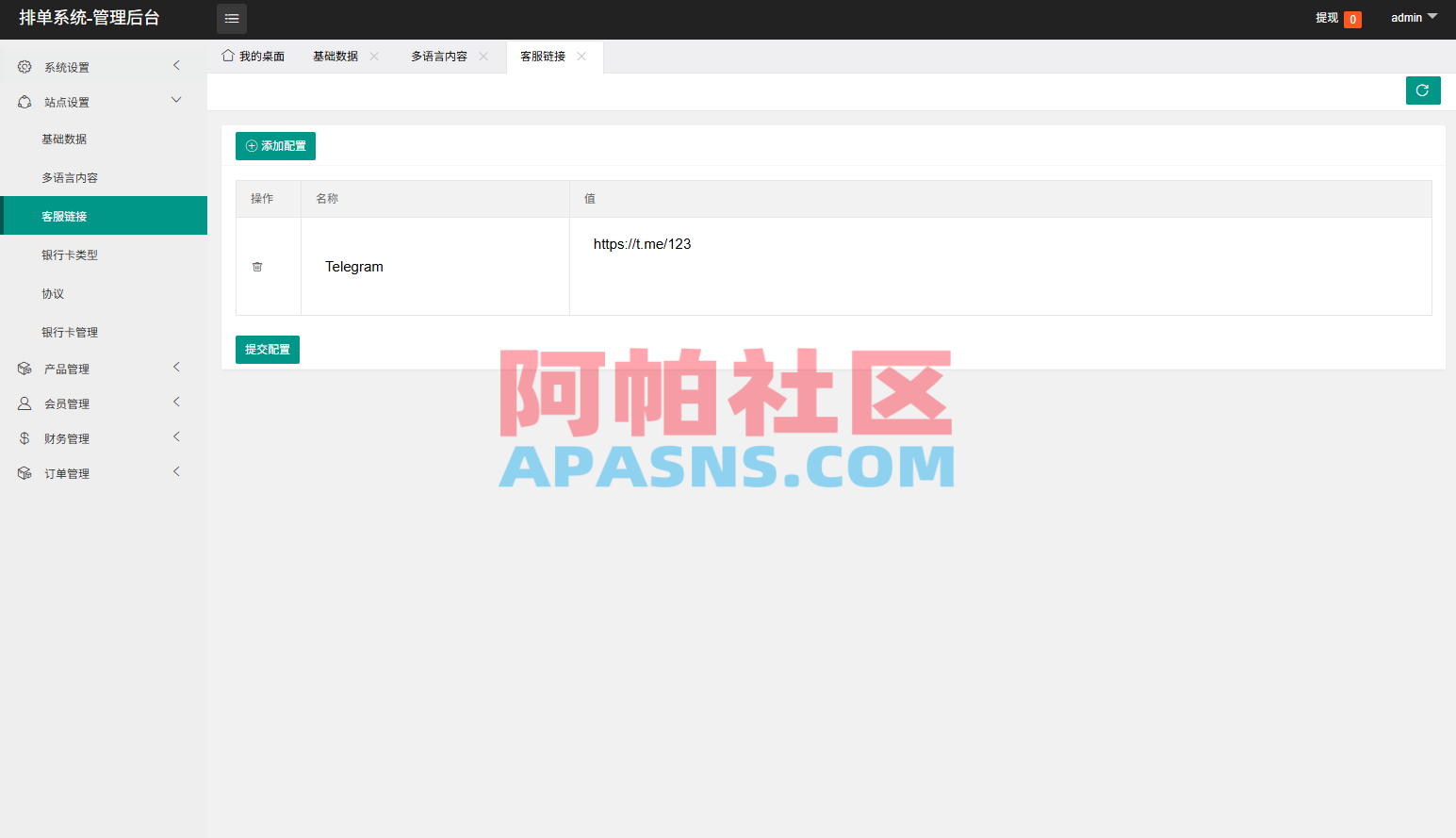Screen dimensions: 1456x838
Task: Click the 排单系统-管理后台 title
Action: coord(90,18)
